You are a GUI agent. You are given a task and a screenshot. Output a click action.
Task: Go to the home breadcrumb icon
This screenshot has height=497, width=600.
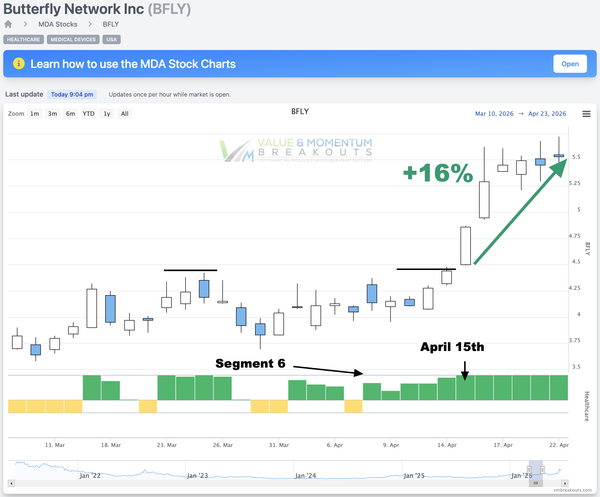[8, 24]
